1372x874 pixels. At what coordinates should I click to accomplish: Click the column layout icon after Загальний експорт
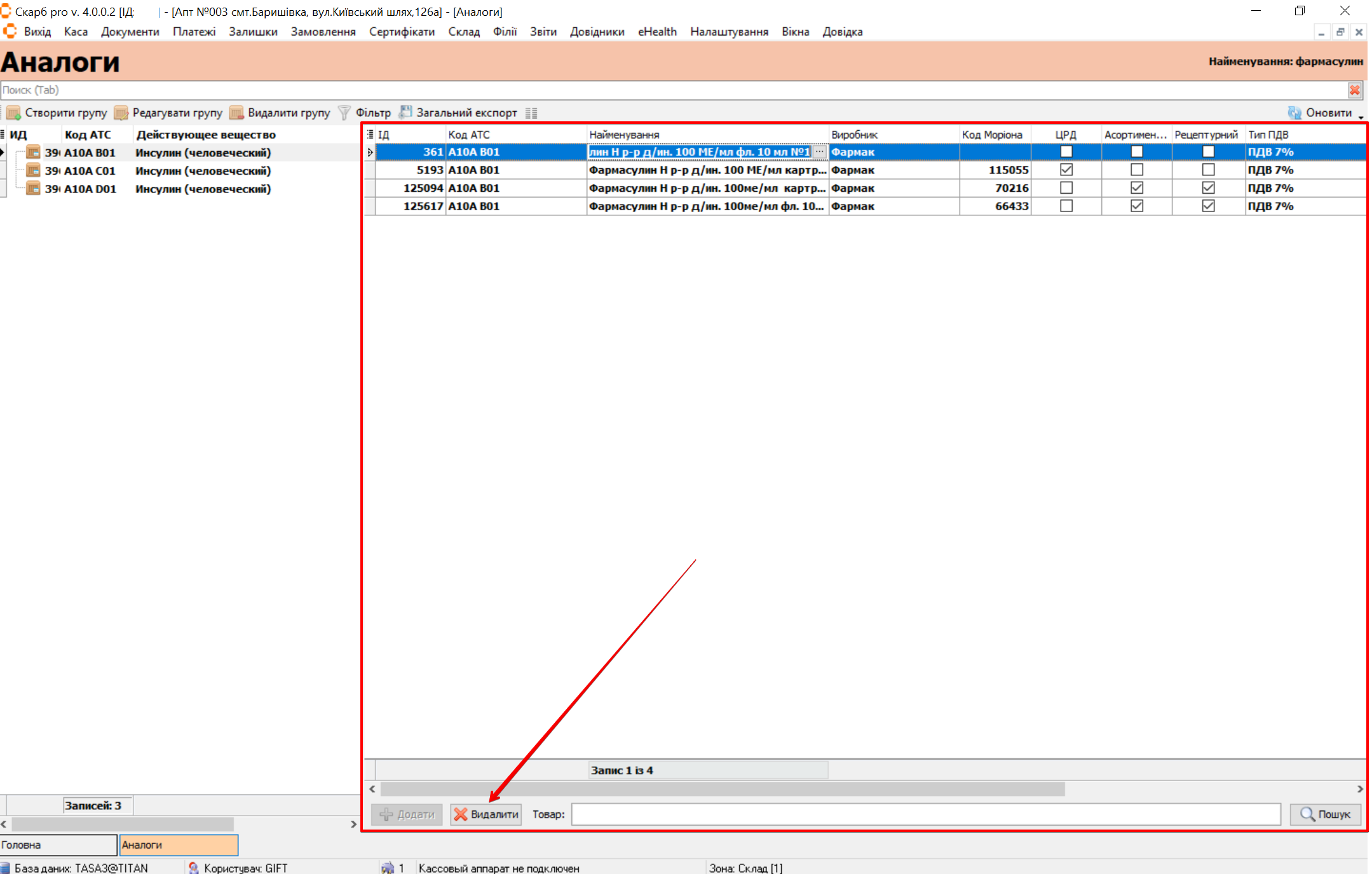[531, 113]
